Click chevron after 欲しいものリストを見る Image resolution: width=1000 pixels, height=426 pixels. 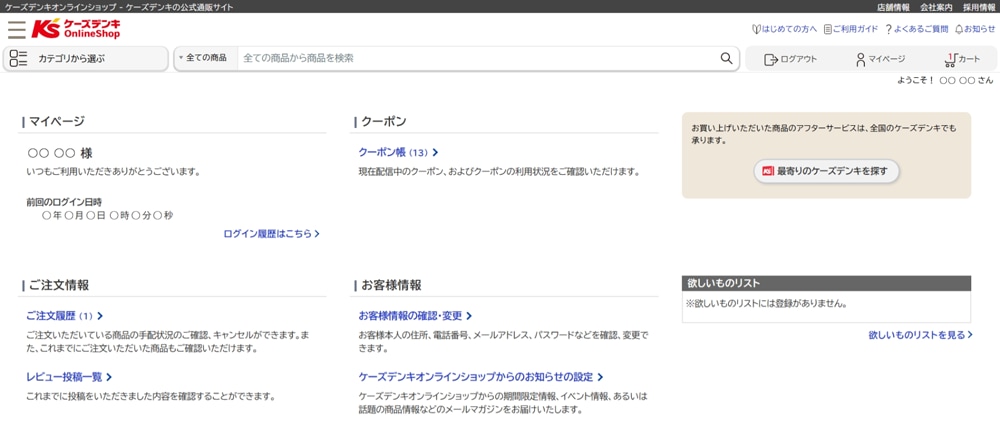(x=970, y=335)
